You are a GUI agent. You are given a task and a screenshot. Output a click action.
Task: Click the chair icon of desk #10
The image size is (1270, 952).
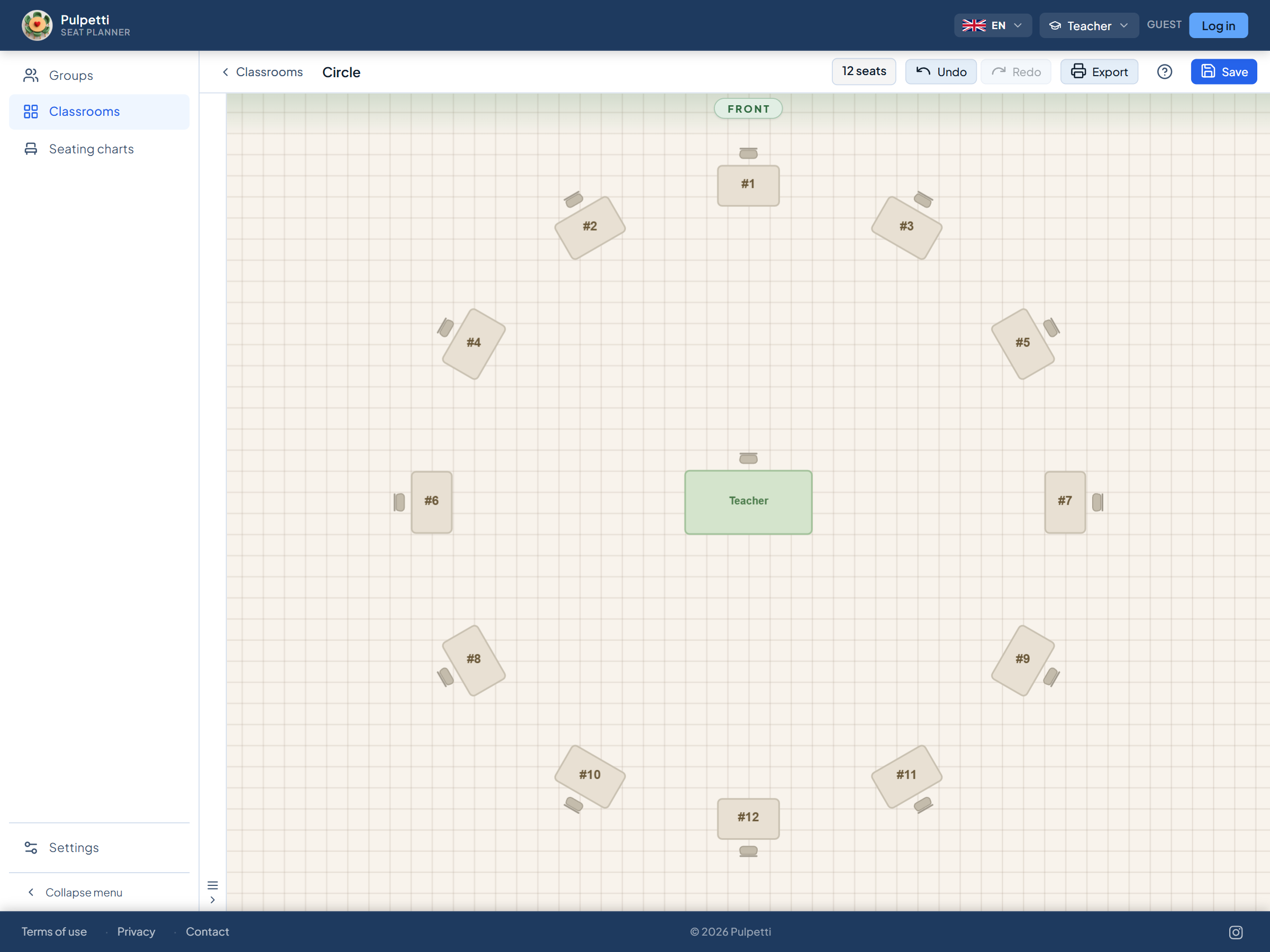tap(574, 805)
